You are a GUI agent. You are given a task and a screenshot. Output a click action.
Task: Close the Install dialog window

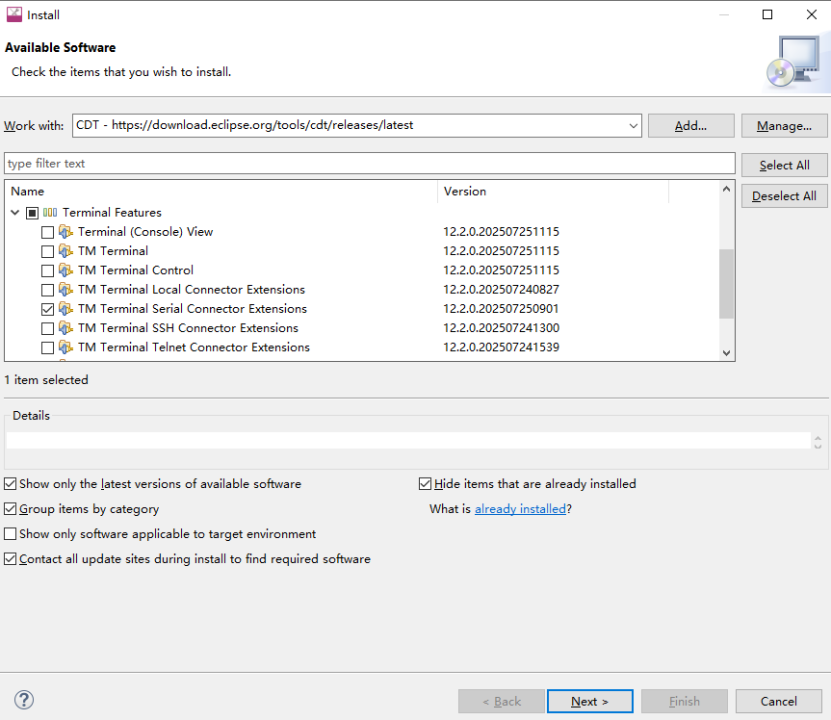point(811,14)
